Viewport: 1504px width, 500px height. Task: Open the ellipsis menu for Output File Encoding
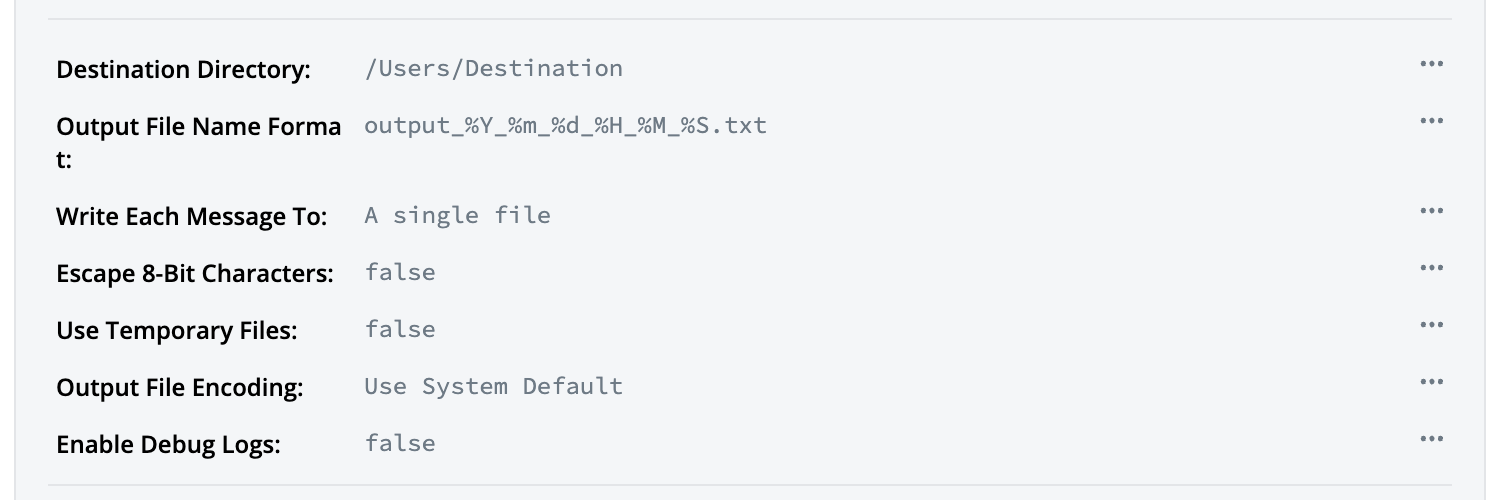click(1431, 382)
